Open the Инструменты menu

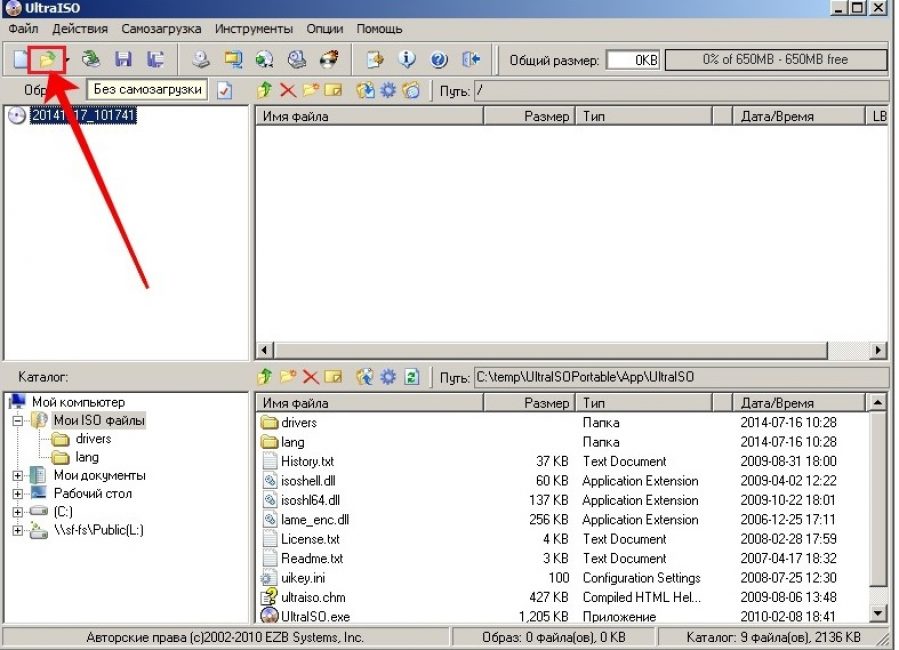(x=253, y=29)
